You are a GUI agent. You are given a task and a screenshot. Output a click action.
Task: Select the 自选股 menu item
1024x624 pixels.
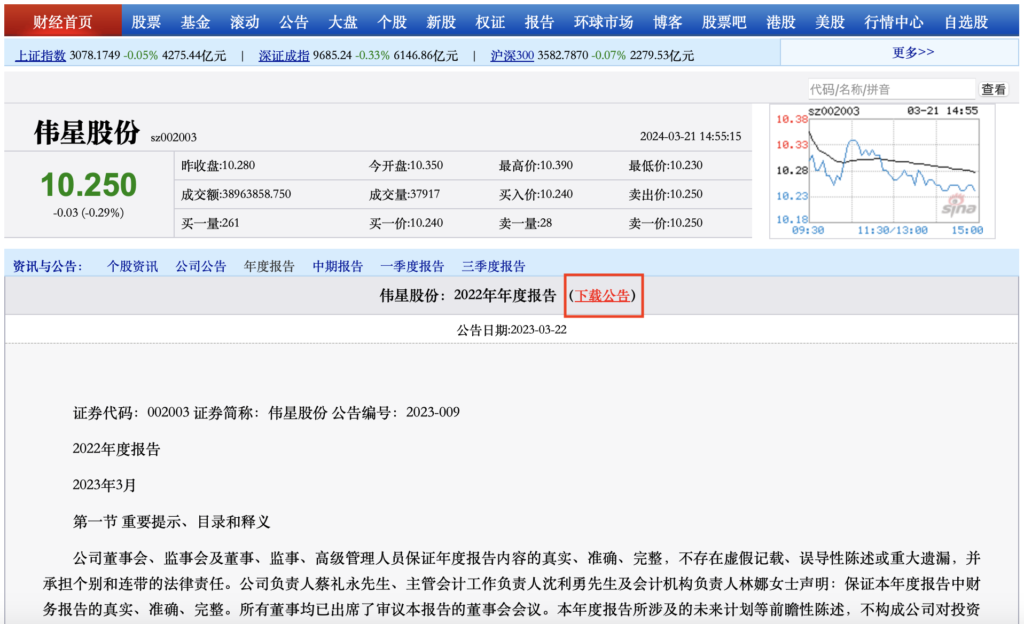(965, 22)
